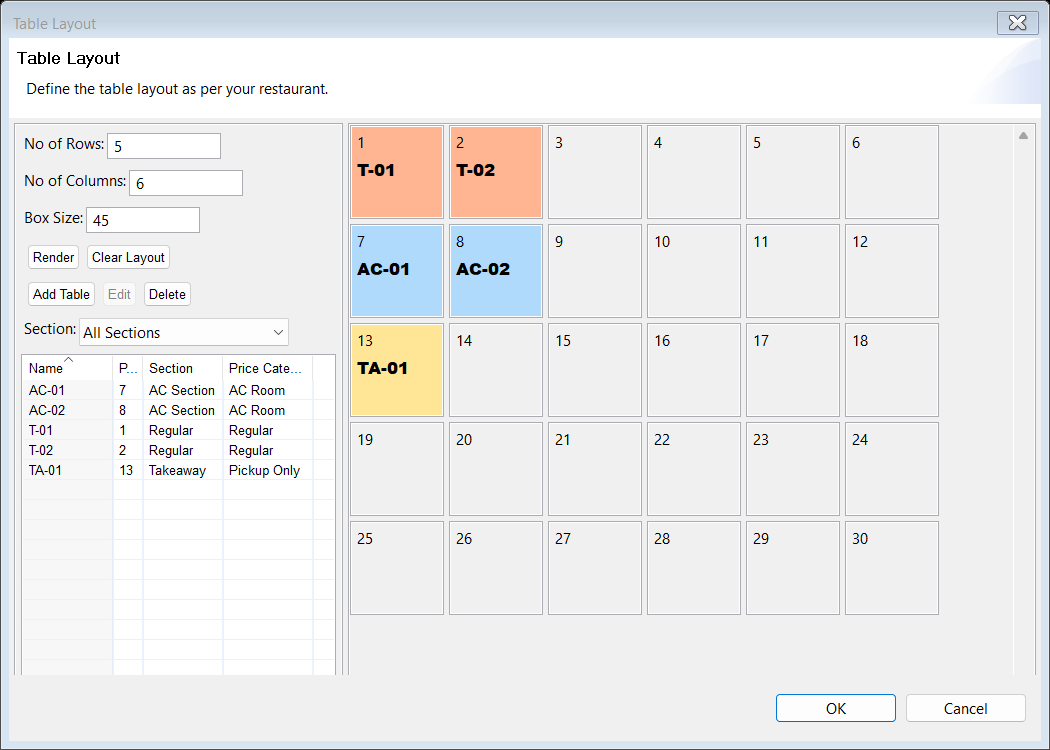
Task: Click empty grid box 10
Action: click(x=694, y=271)
